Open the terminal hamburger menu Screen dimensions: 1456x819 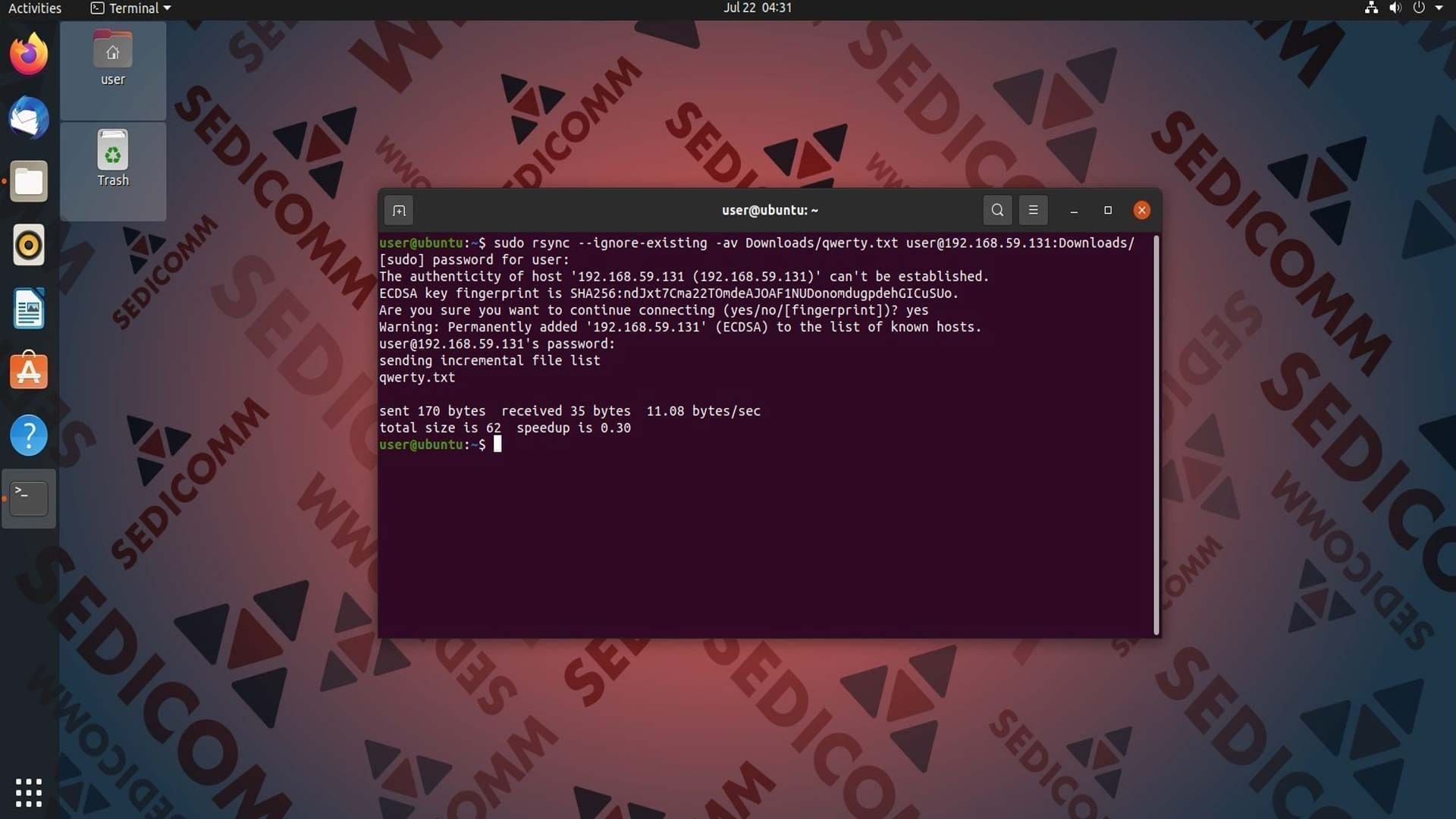coord(1033,210)
